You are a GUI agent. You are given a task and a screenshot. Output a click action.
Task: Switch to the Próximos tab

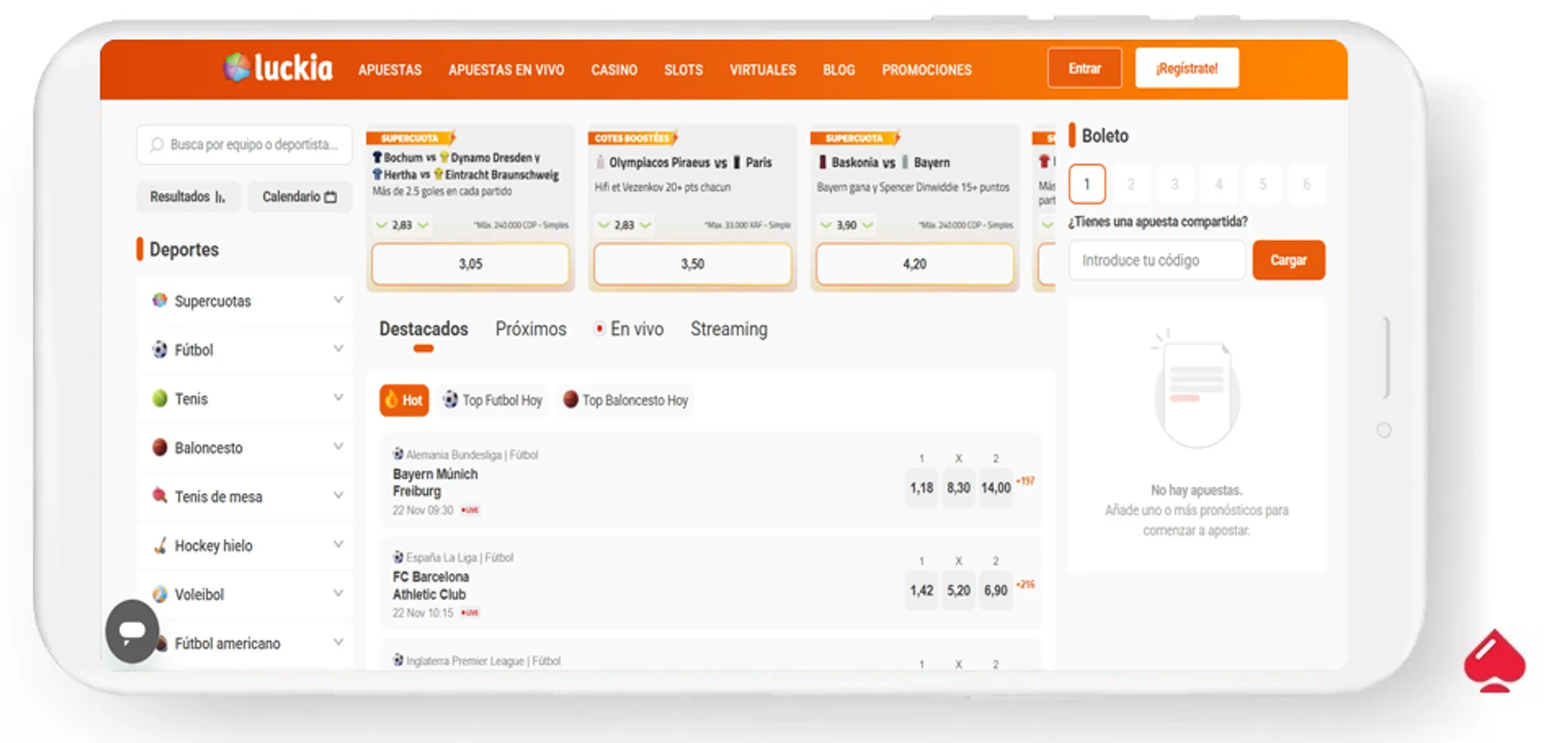[x=530, y=329]
